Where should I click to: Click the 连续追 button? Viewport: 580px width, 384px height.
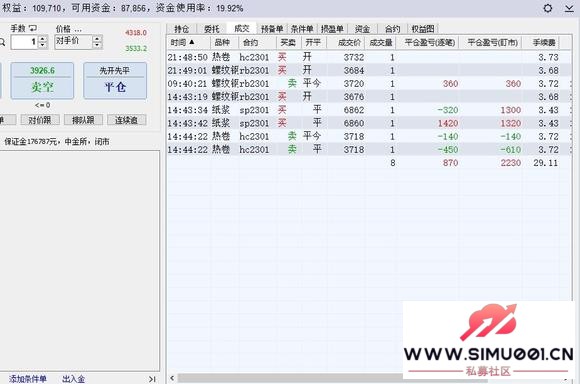coord(127,120)
